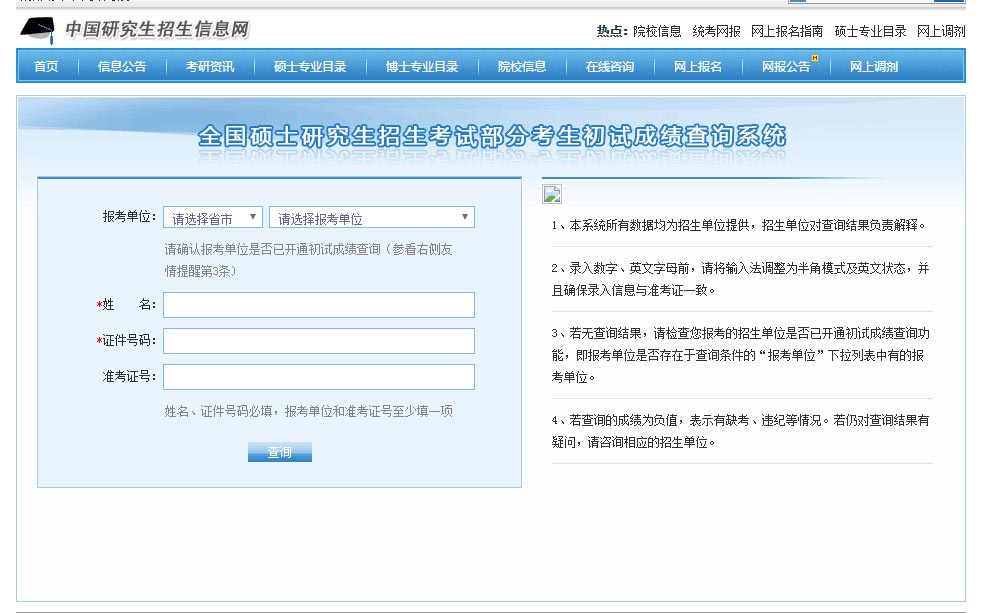Select 硕士专业目录 in the blue nav bar
This screenshot has width=988, height=613.
310,67
